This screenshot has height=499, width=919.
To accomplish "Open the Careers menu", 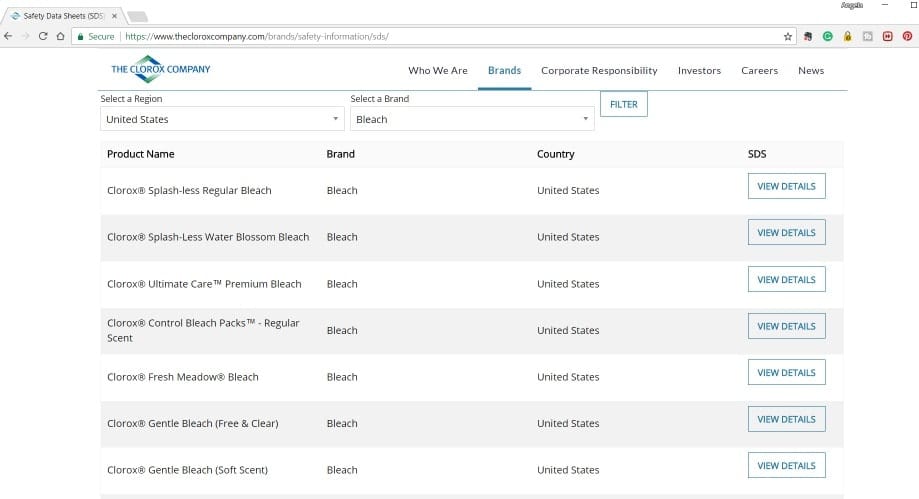I will tap(760, 70).
